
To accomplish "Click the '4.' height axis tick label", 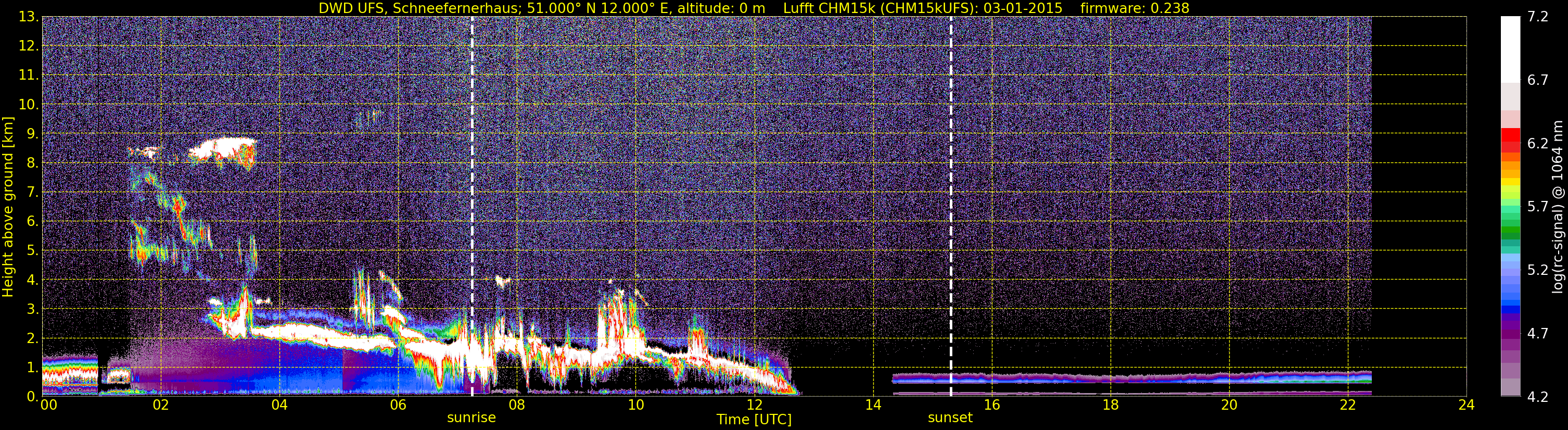I will (x=32, y=280).
